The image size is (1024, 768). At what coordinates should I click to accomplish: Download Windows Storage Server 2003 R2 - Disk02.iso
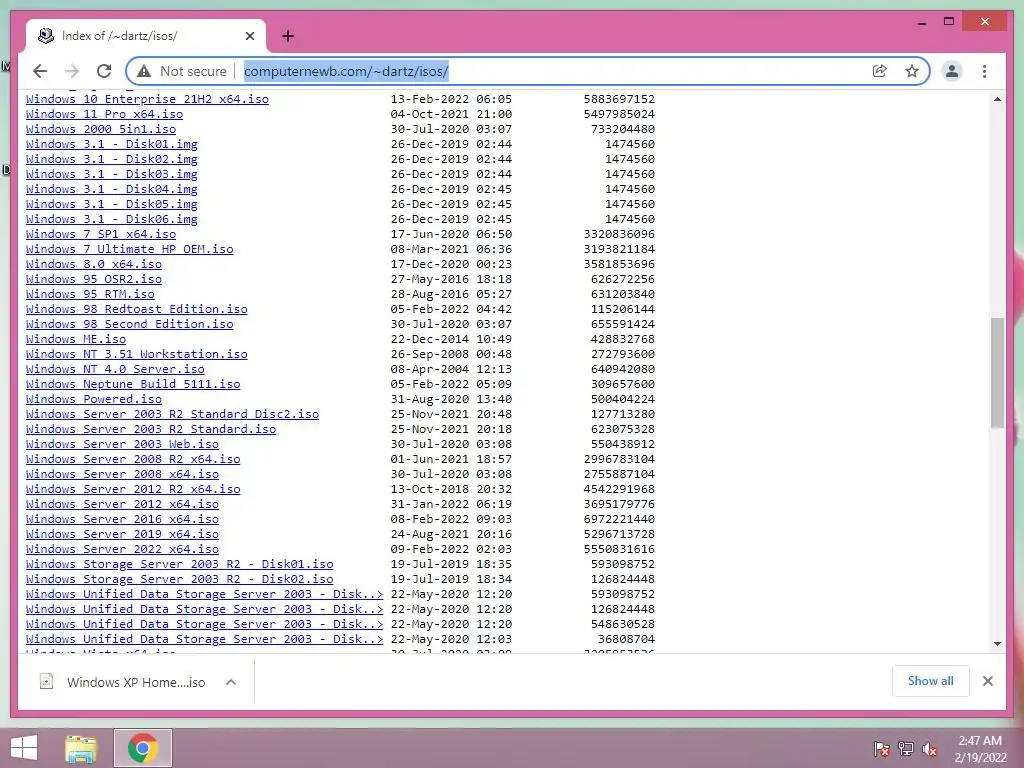pos(180,580)
